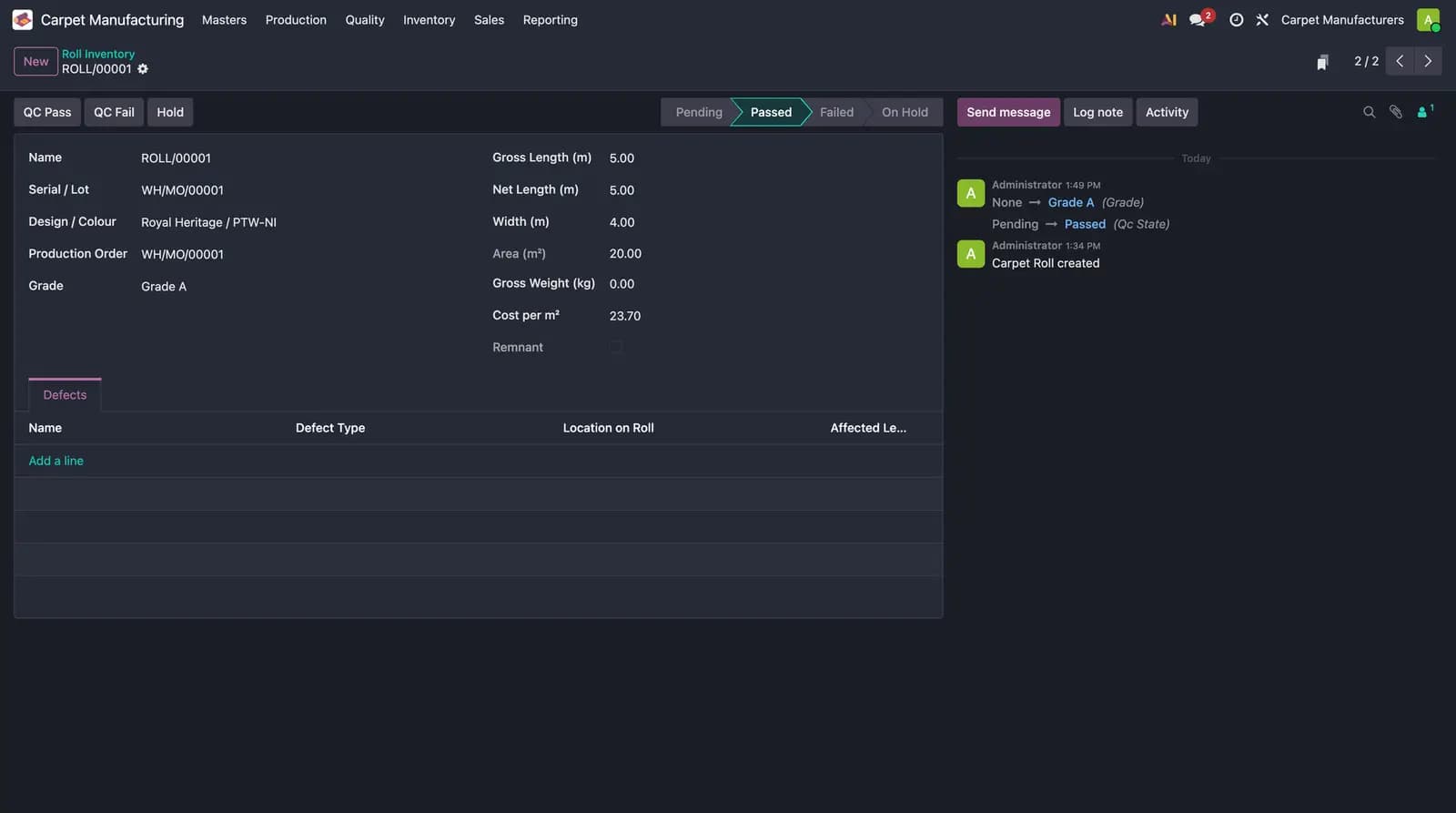This screenshot has height=813, width=1456.
Task: Click the debug tools wrench icon
Action: click(1262, 20)
